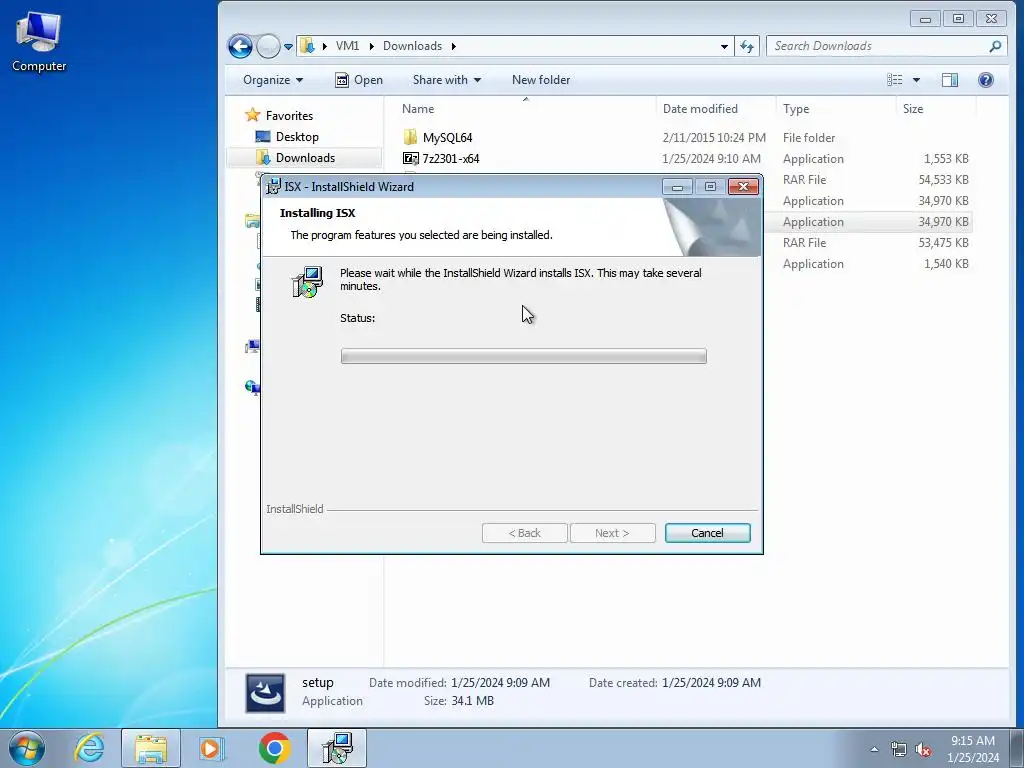
Task: Click the network tray icon
Action: pos(899,749)
